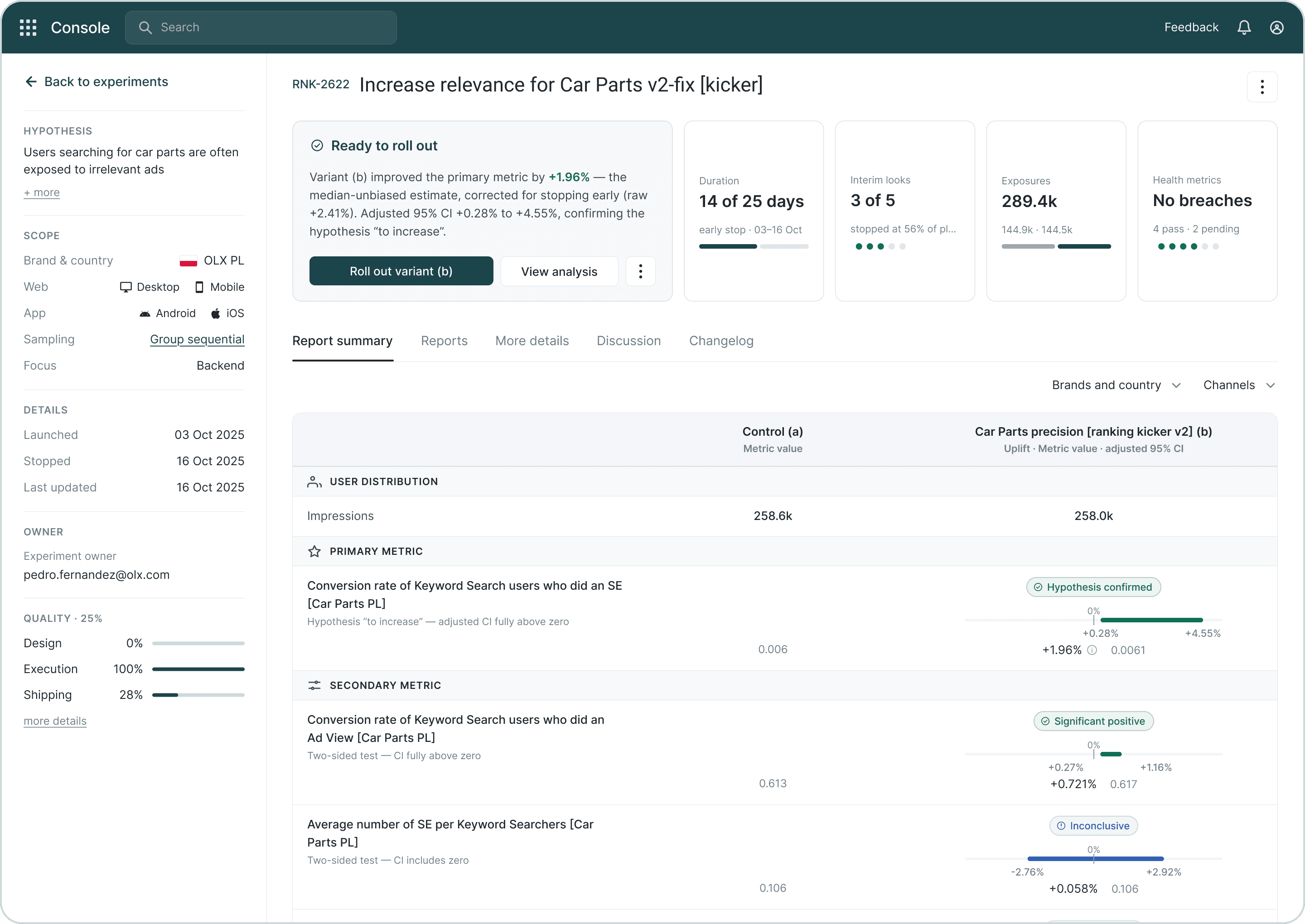The height and width of the screenshot is (924, 1305).
Task: Focus the Search input field
Action: pyautogui.click(x=261, y=27)
